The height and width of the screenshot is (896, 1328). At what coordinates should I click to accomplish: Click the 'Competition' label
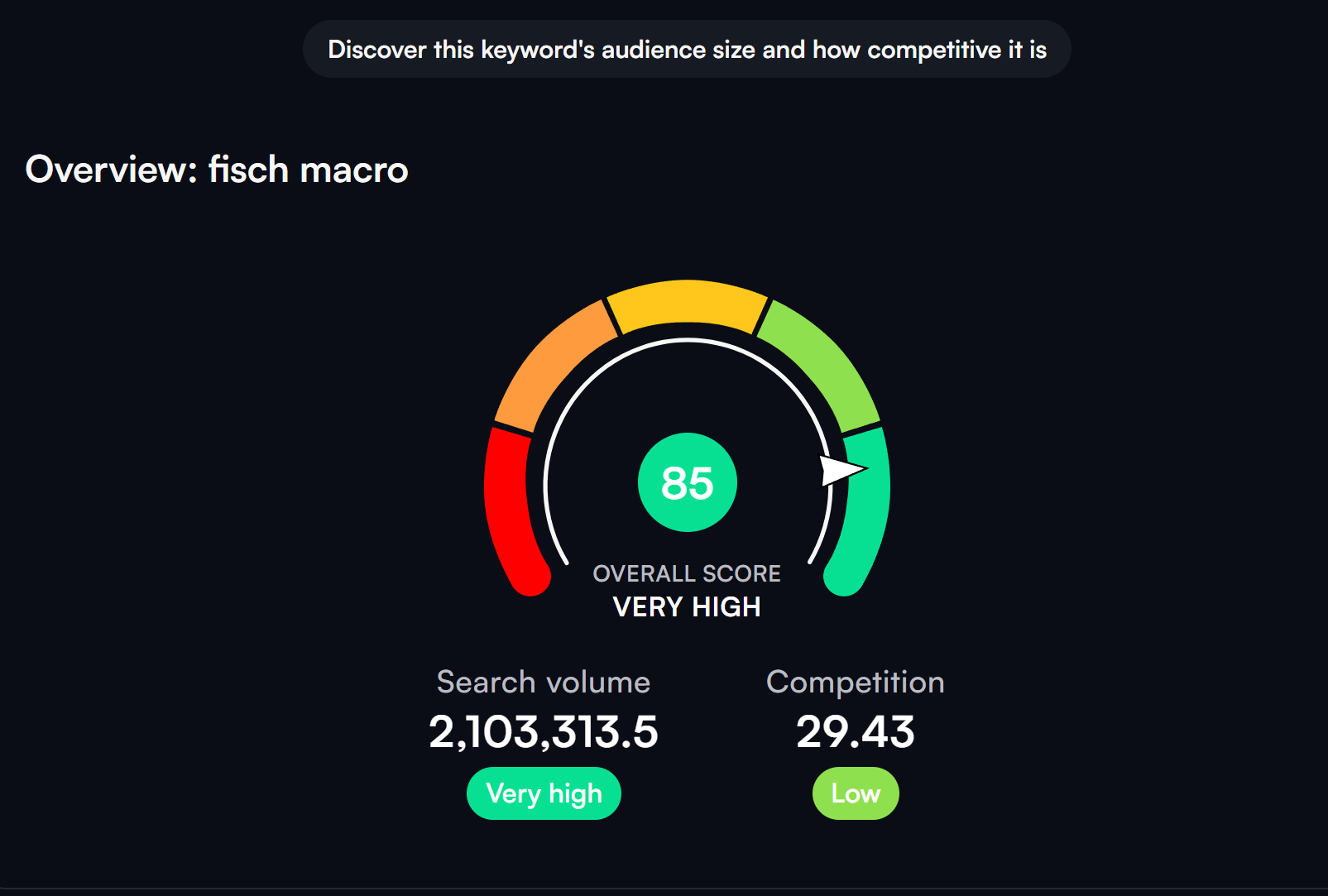[x=856, y=683]
